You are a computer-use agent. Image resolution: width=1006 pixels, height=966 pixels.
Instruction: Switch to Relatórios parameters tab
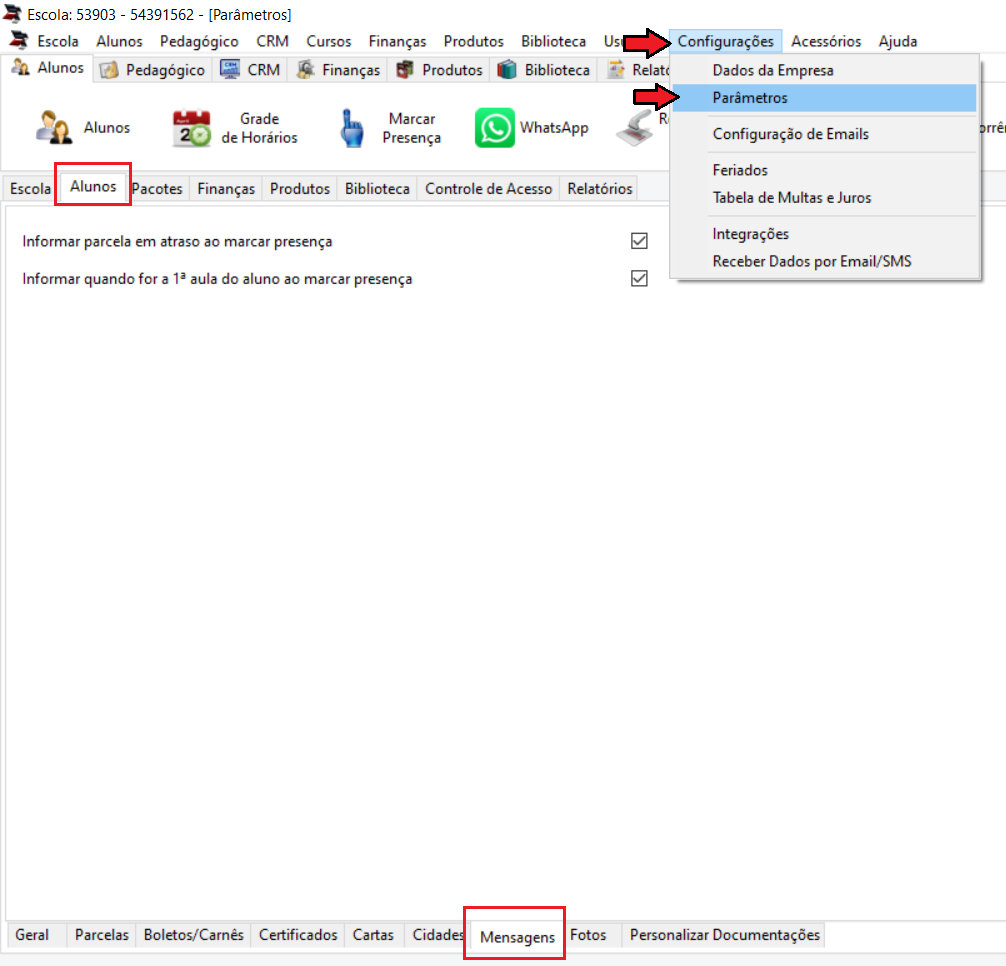[599, 189]
